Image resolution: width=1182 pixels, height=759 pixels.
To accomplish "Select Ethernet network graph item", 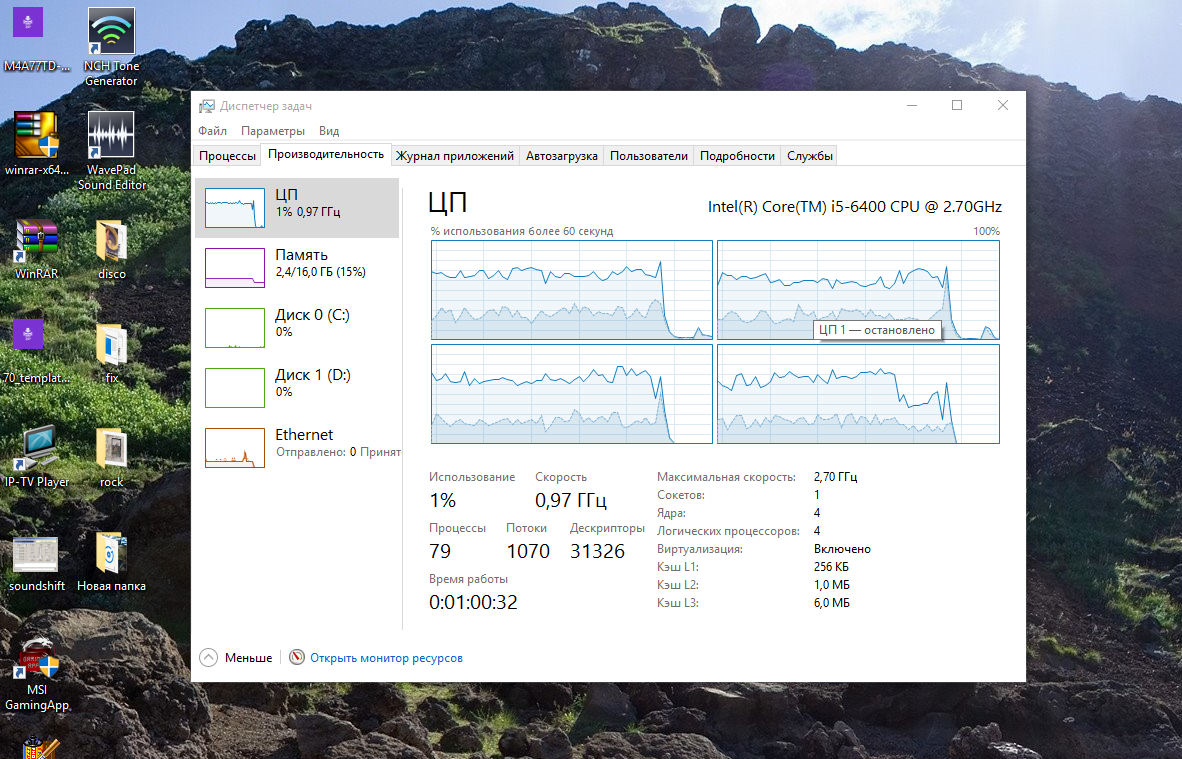I will pyautogui.click(x=235, y=448).
